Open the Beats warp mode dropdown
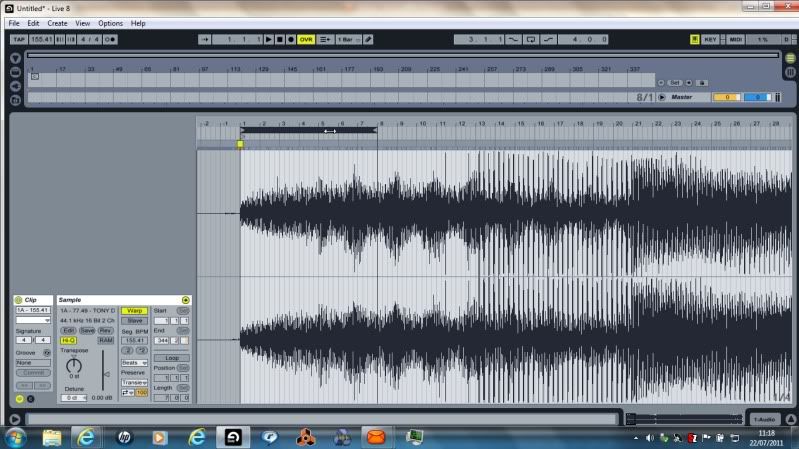799x449 pixels. pos(134,362)
